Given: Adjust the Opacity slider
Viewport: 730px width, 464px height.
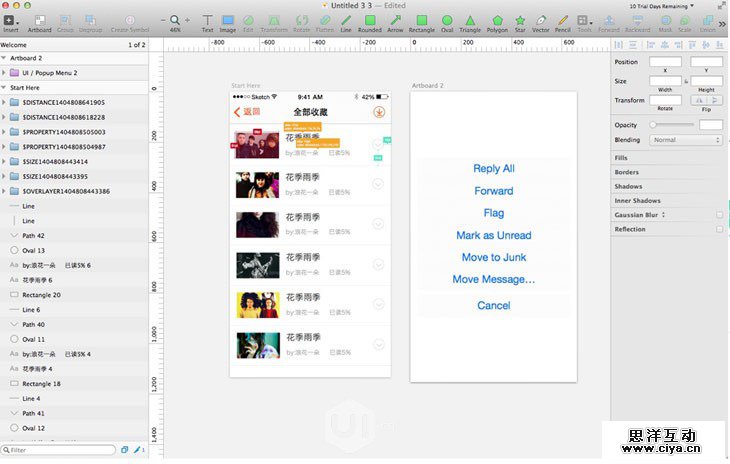Looking at the screenshot, I should [654, 125].
